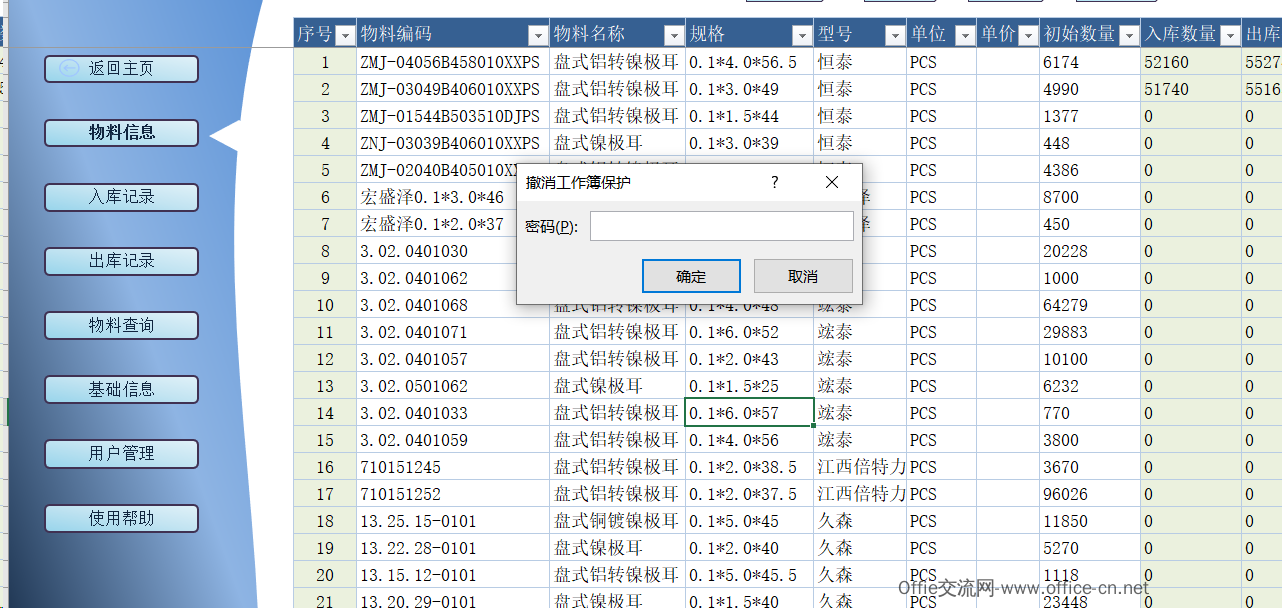This screenshot has width=1282, height=608.
Task: Open the 单位 column filter dropdown
Action: pyautogui.click(x=964, y=35)
